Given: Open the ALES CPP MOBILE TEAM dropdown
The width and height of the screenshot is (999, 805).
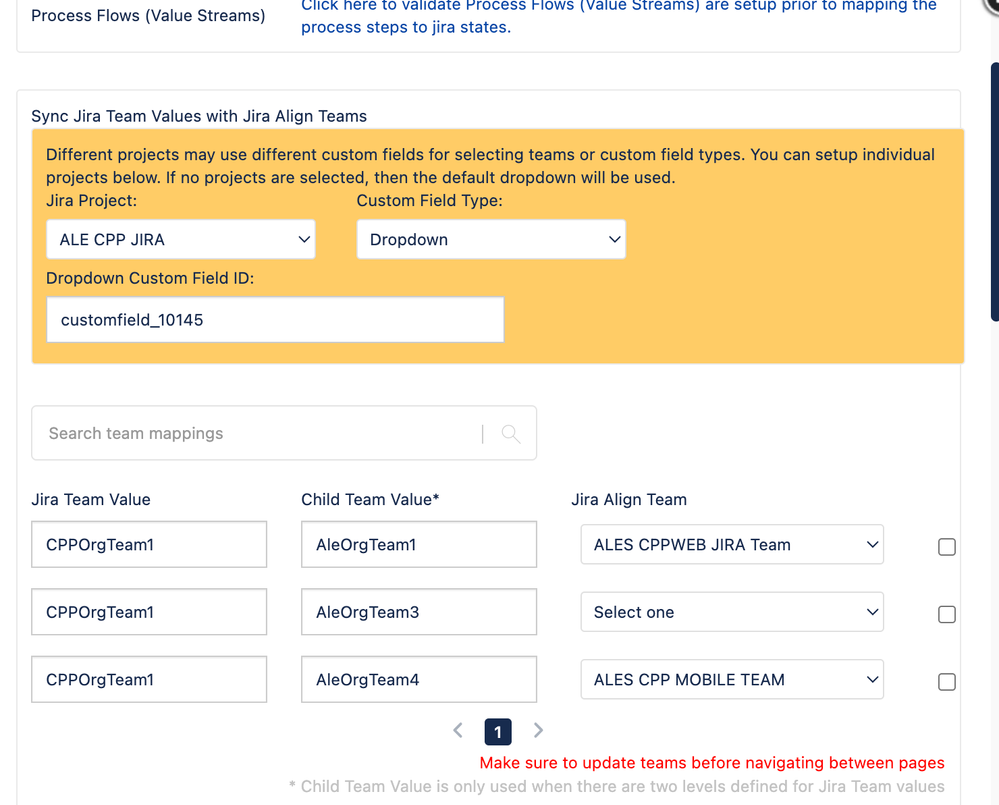Looking at the screenshot, I should pos(732,680).
